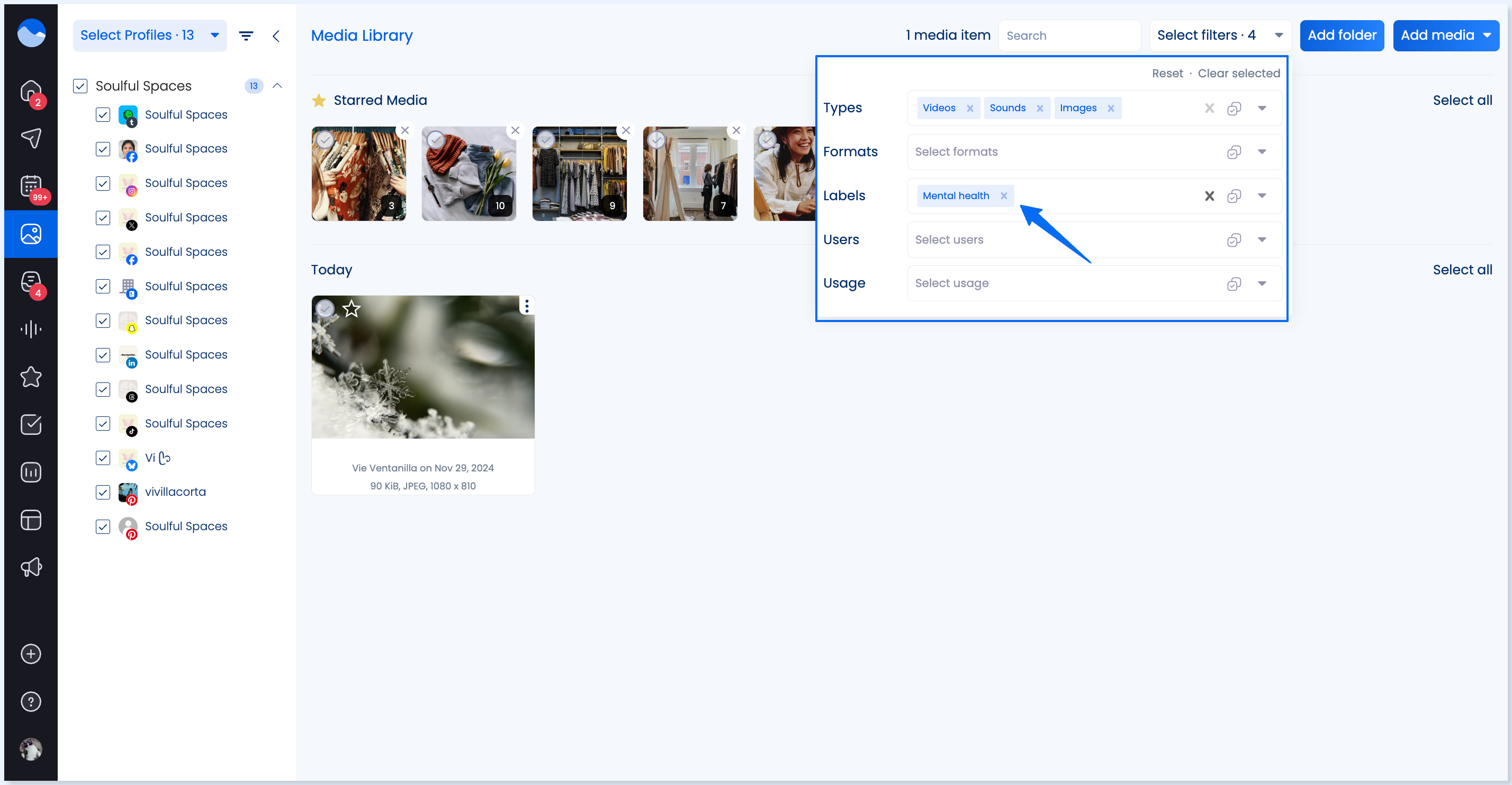This screenshot has width=1512, height=785.
Task: Expand the Labels dropdown arrow
Action: pyautogui.click(x=1262, y=195)
